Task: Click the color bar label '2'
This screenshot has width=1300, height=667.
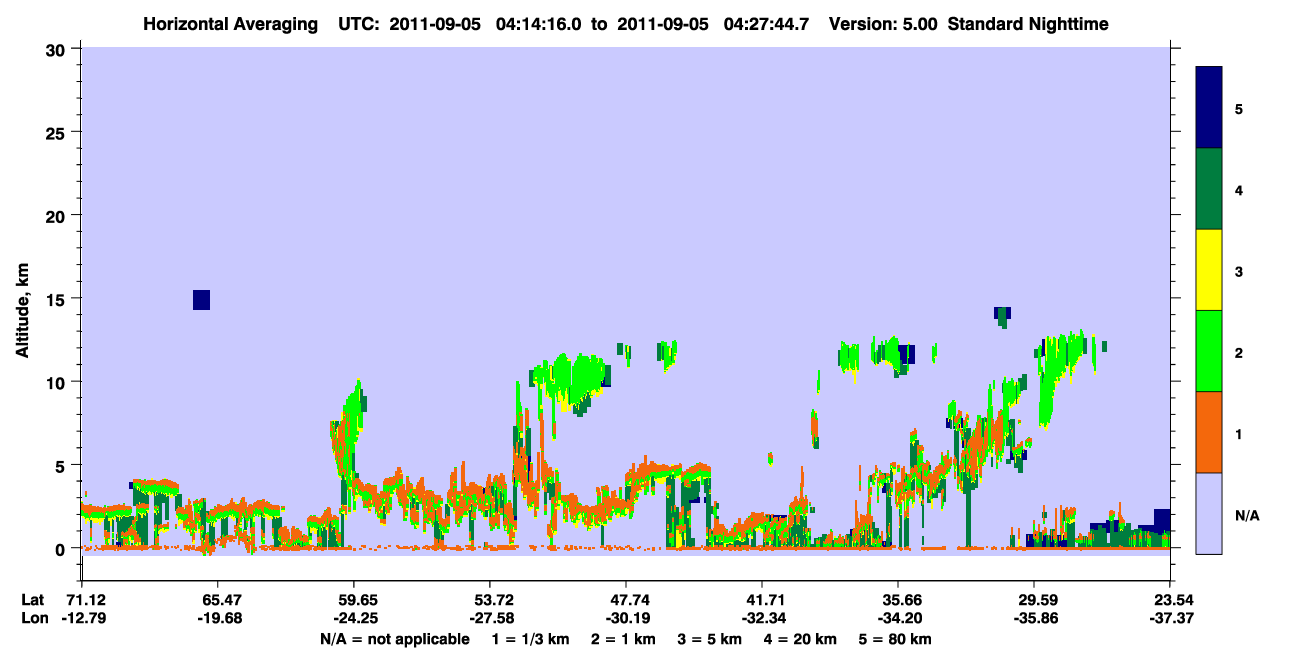Action: (1239, 352)
